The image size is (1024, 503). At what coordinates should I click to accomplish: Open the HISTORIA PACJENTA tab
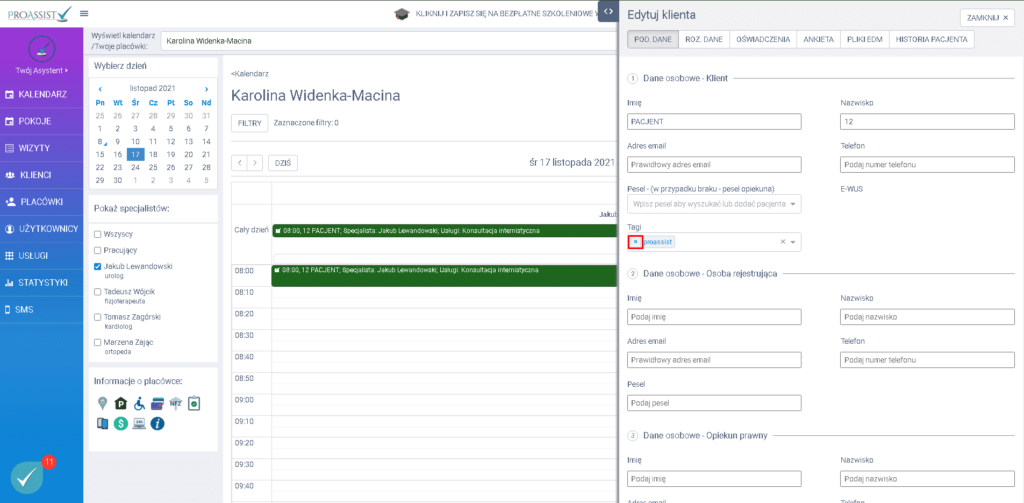[932, 39]
